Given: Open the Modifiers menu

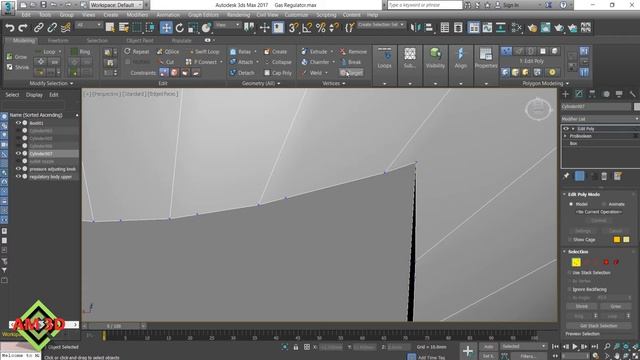Looking at the screenshot, I should (137, 15).
